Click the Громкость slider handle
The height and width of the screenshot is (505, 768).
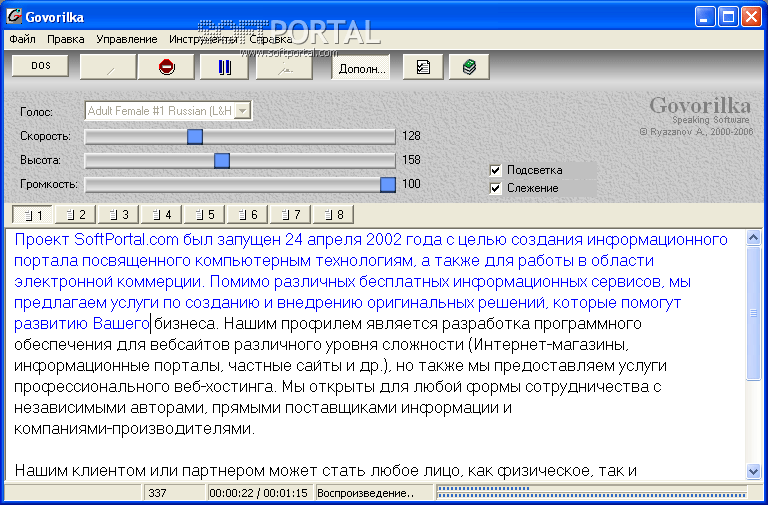tap(388, 184)
